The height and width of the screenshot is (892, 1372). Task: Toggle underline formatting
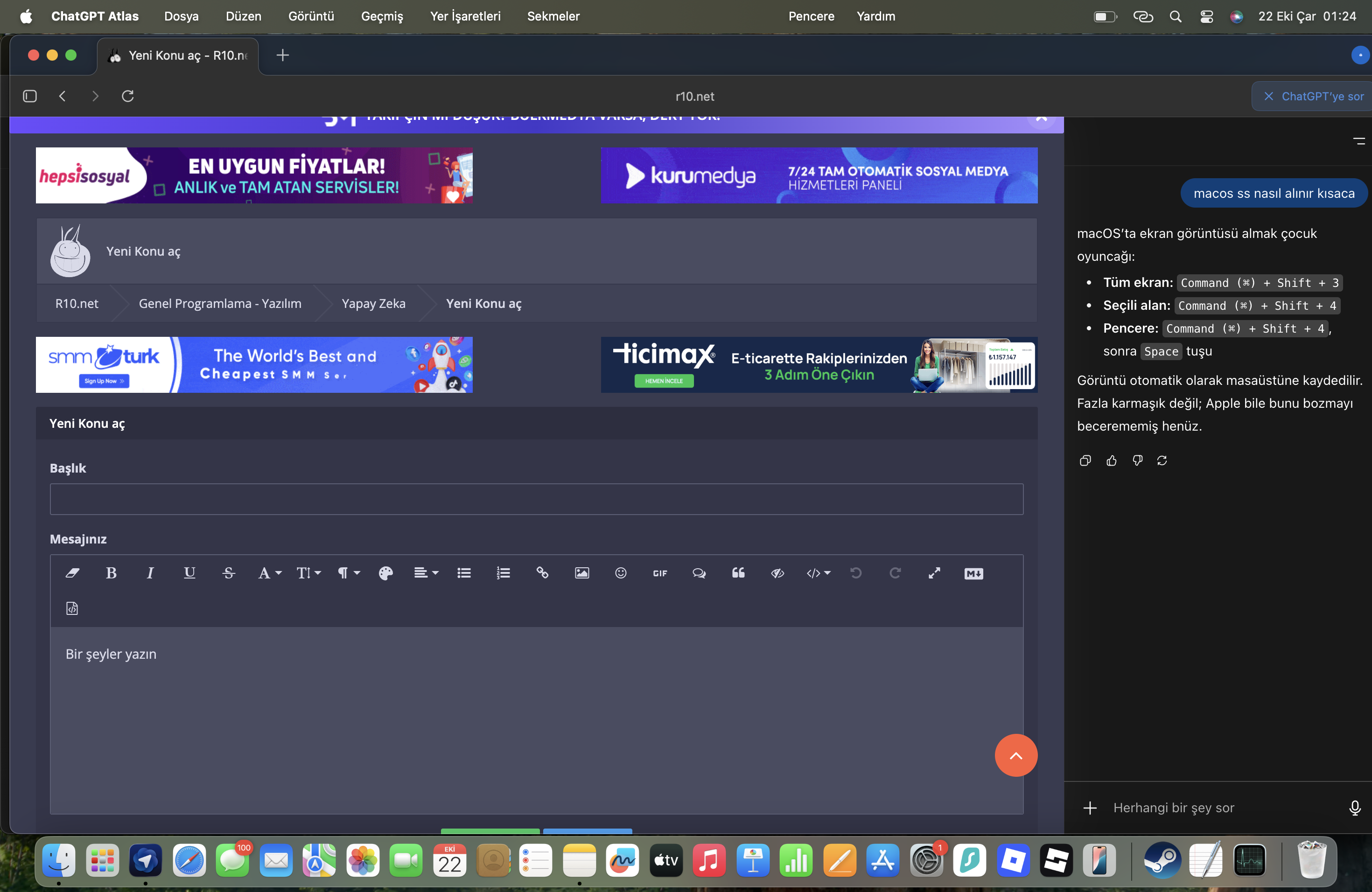[x=189, y=573]
